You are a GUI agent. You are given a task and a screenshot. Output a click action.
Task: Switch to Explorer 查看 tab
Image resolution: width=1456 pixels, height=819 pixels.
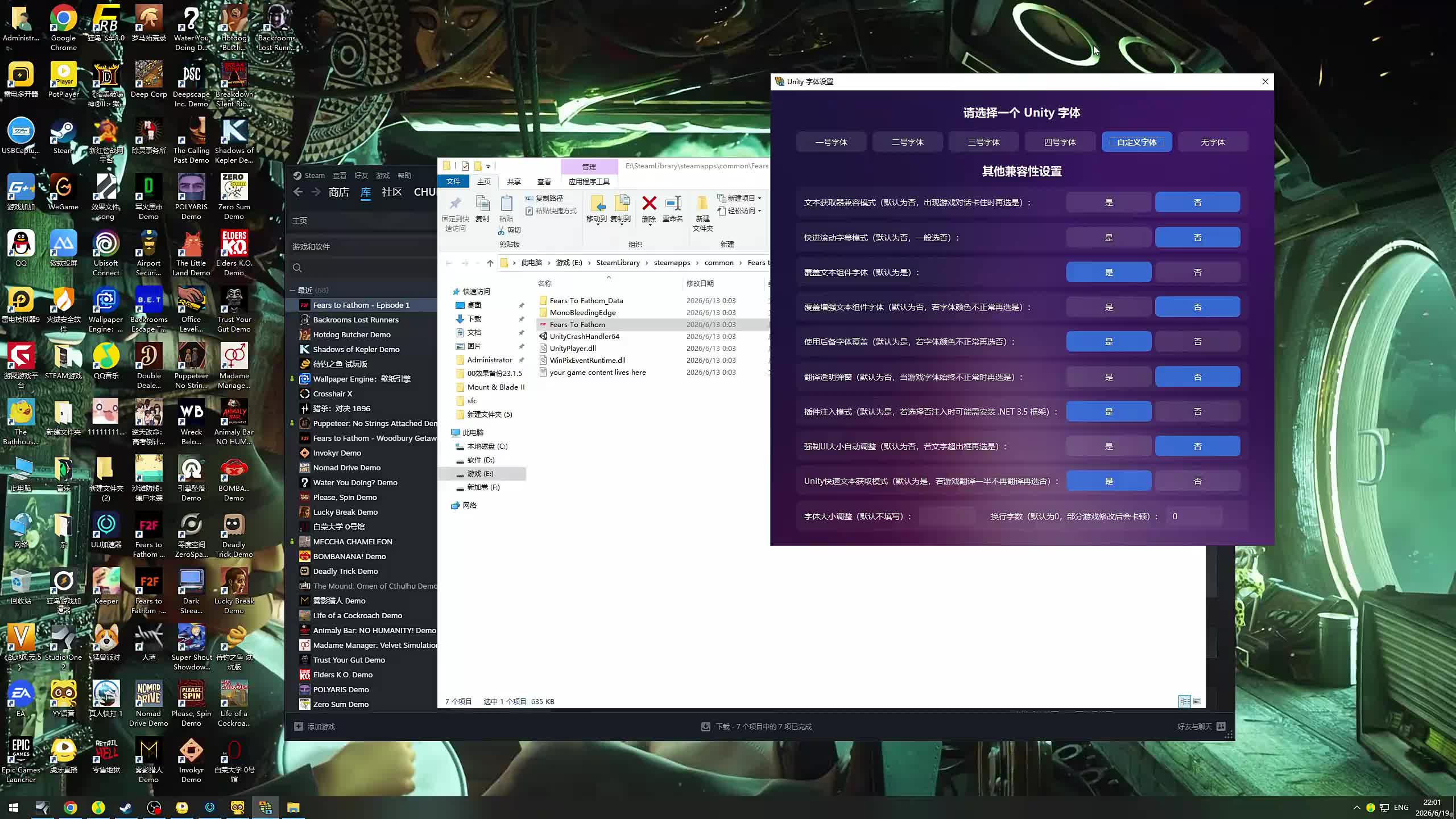[544, 181]
